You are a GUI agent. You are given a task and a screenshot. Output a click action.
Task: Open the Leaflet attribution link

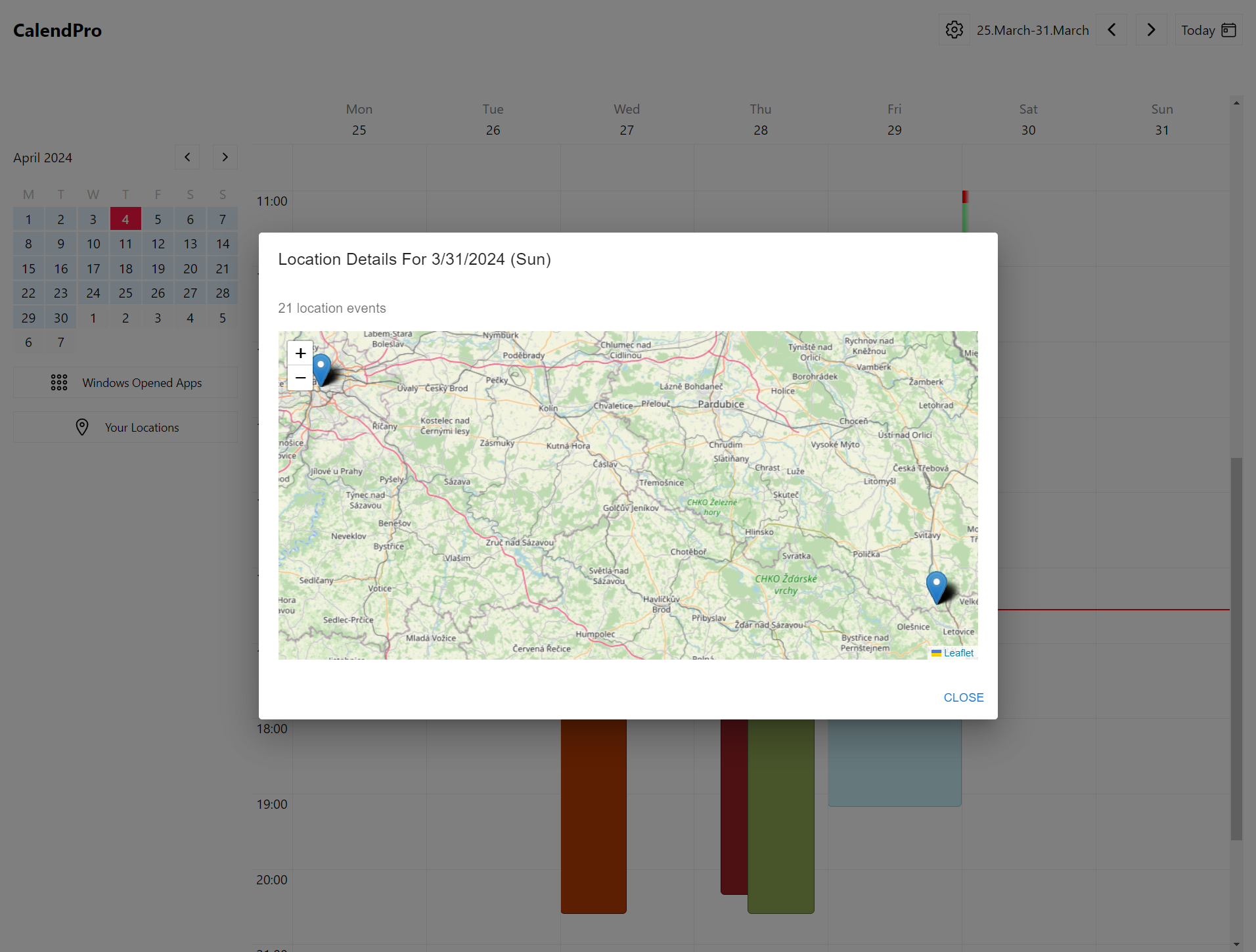[958, 653]
